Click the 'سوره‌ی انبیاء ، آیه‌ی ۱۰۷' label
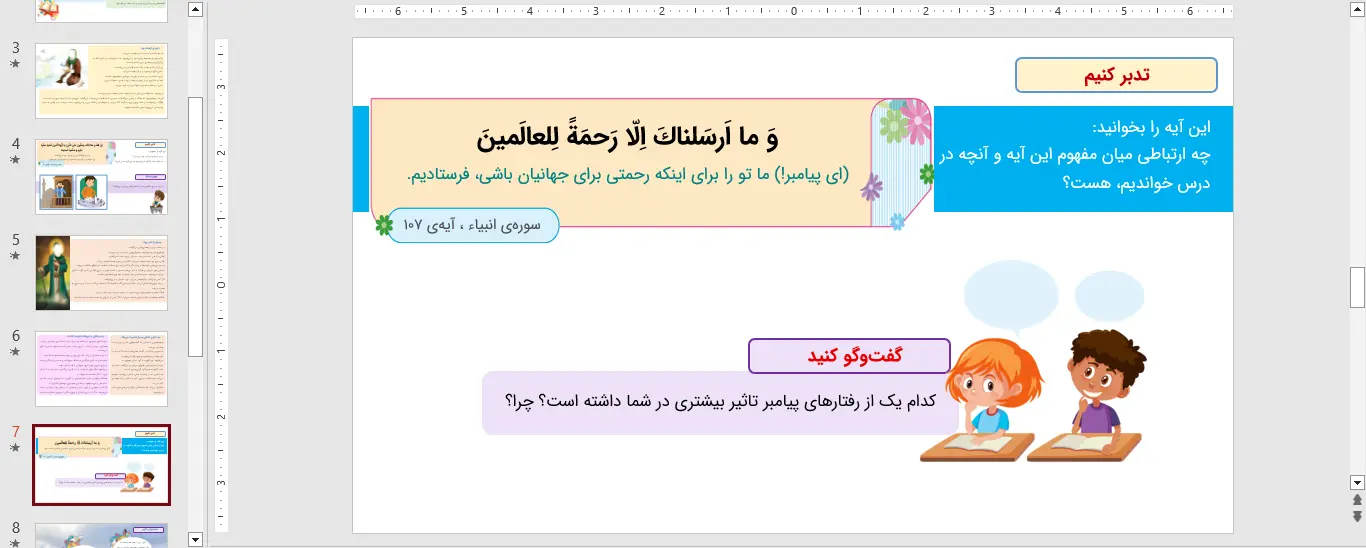 pyautogui.click(x=472, y=225)
